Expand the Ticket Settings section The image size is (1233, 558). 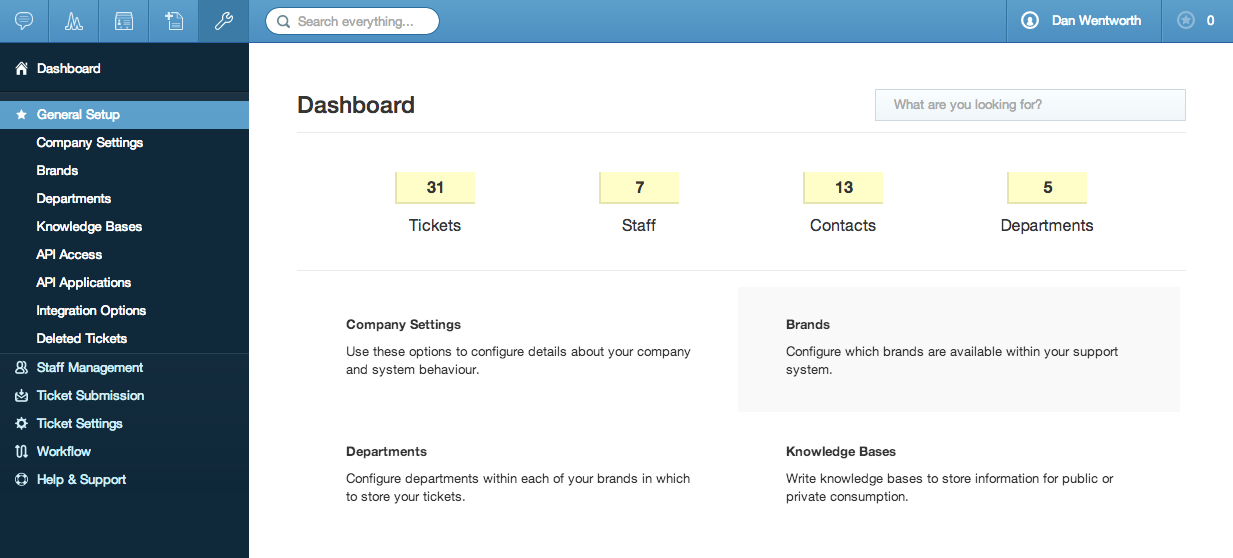pyautogui.click(x=124, y=423)
